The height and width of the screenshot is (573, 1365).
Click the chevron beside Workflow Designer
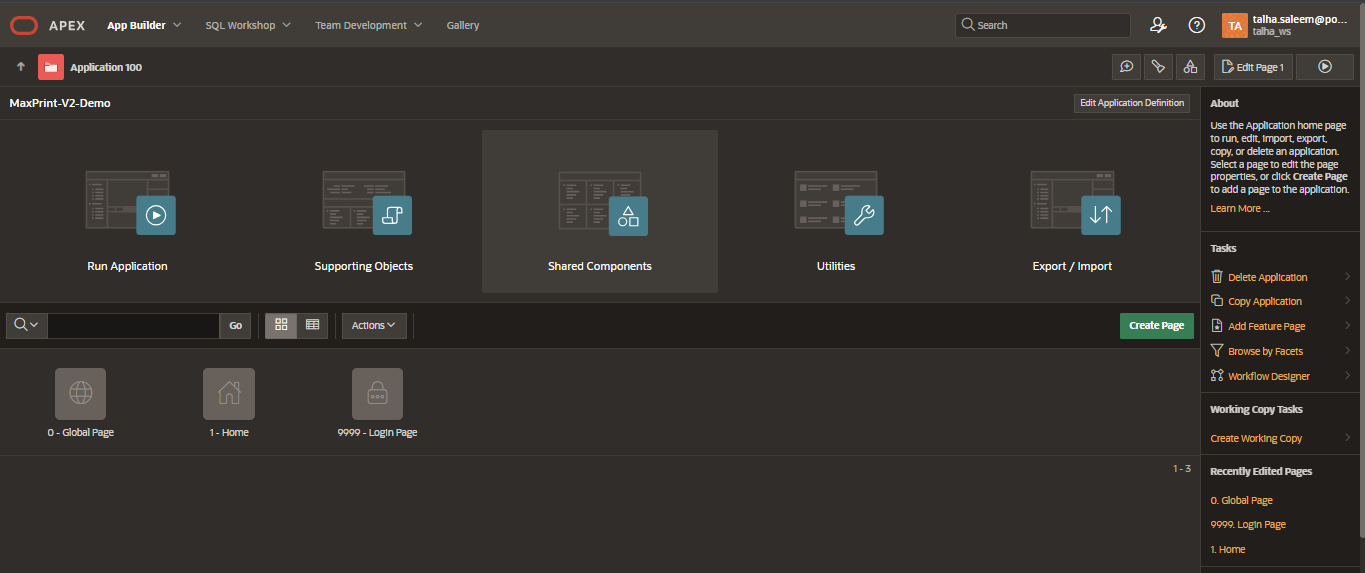click(1348, 376)
